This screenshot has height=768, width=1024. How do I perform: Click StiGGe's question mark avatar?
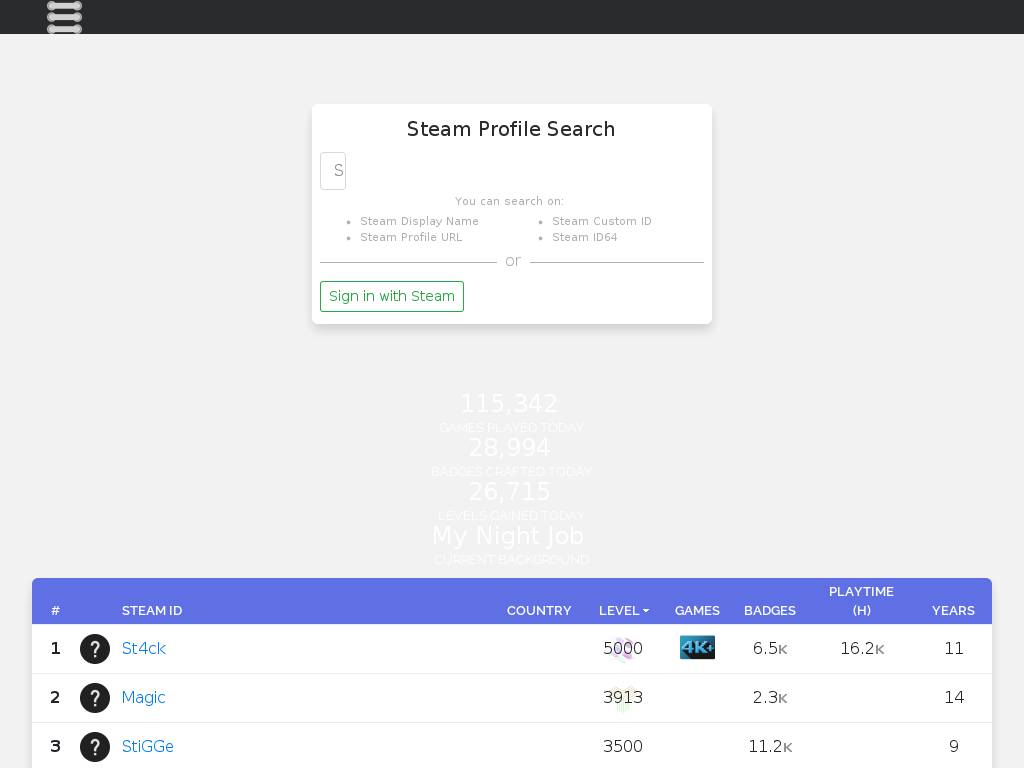pos(95,747)
